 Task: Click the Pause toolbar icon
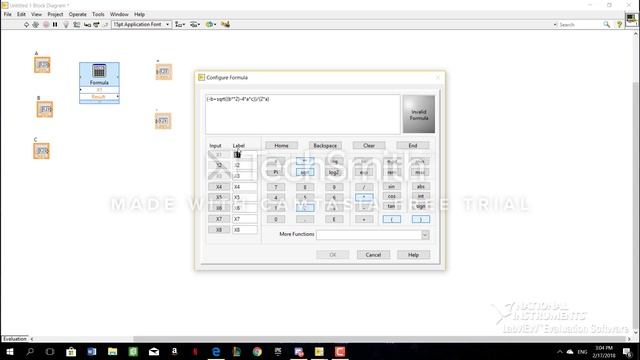point(55,24)
